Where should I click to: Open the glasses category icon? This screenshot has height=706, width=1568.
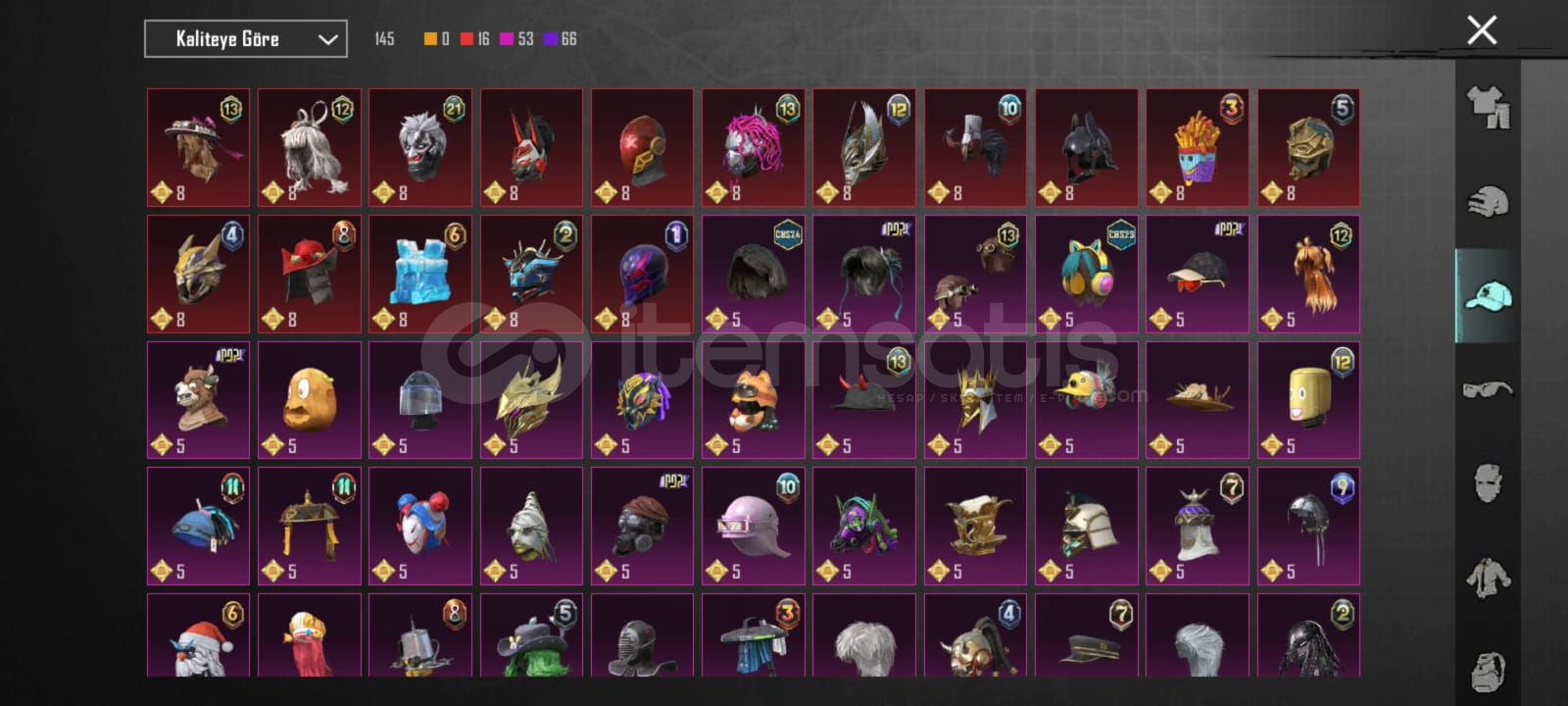point(1488,389)
